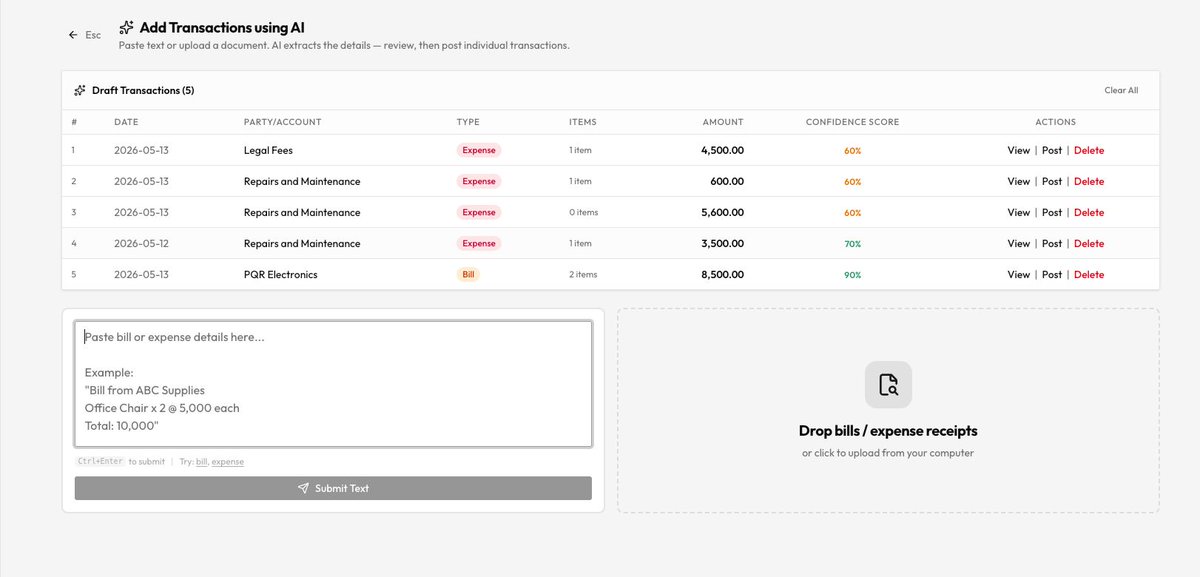This screenshot has width=1200, height=577.
Task: Post the 5,600.00 expense draft
Action: click(1052, 212)
